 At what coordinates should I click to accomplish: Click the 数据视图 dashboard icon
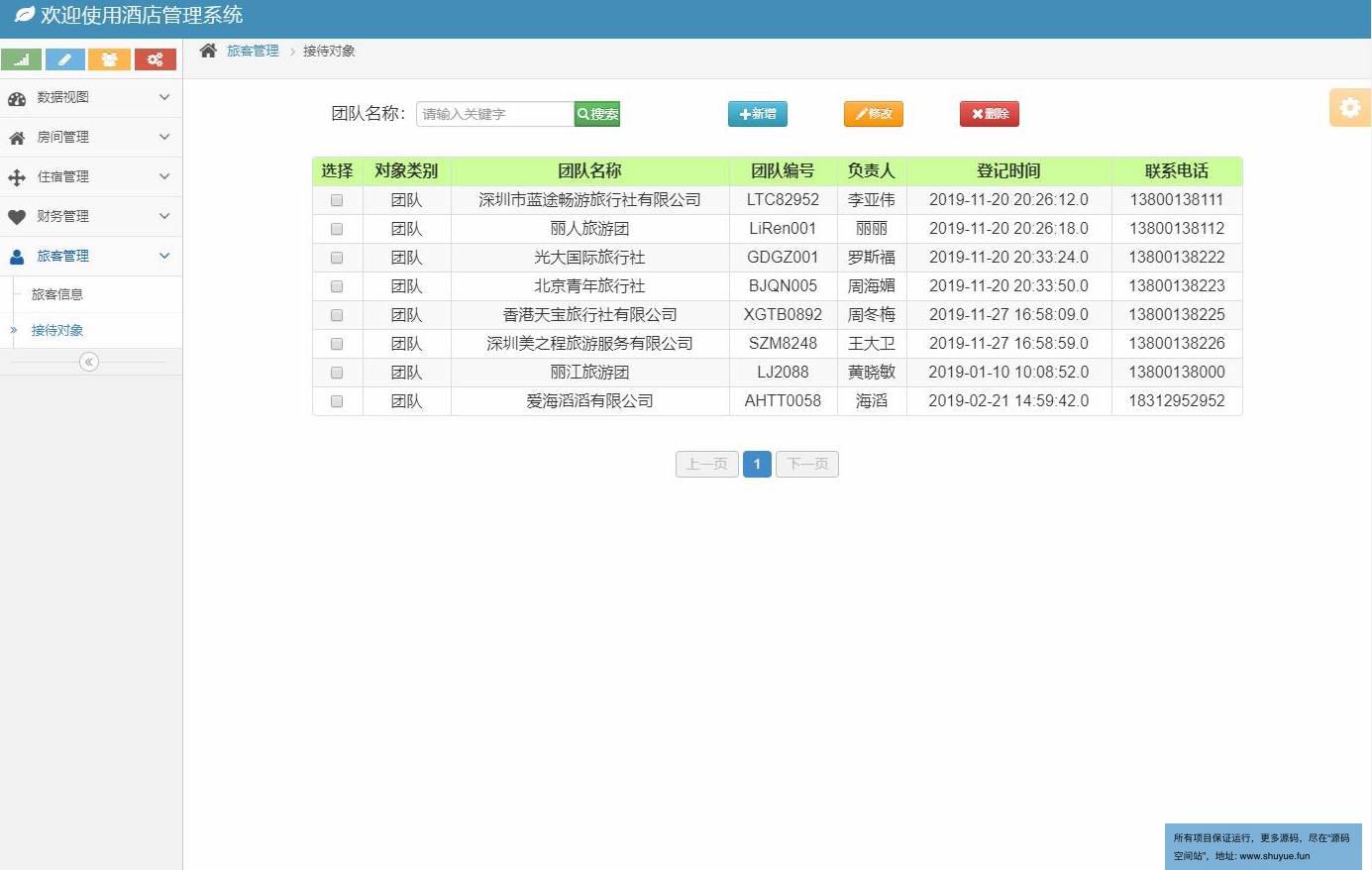click(x=17, y=98)
